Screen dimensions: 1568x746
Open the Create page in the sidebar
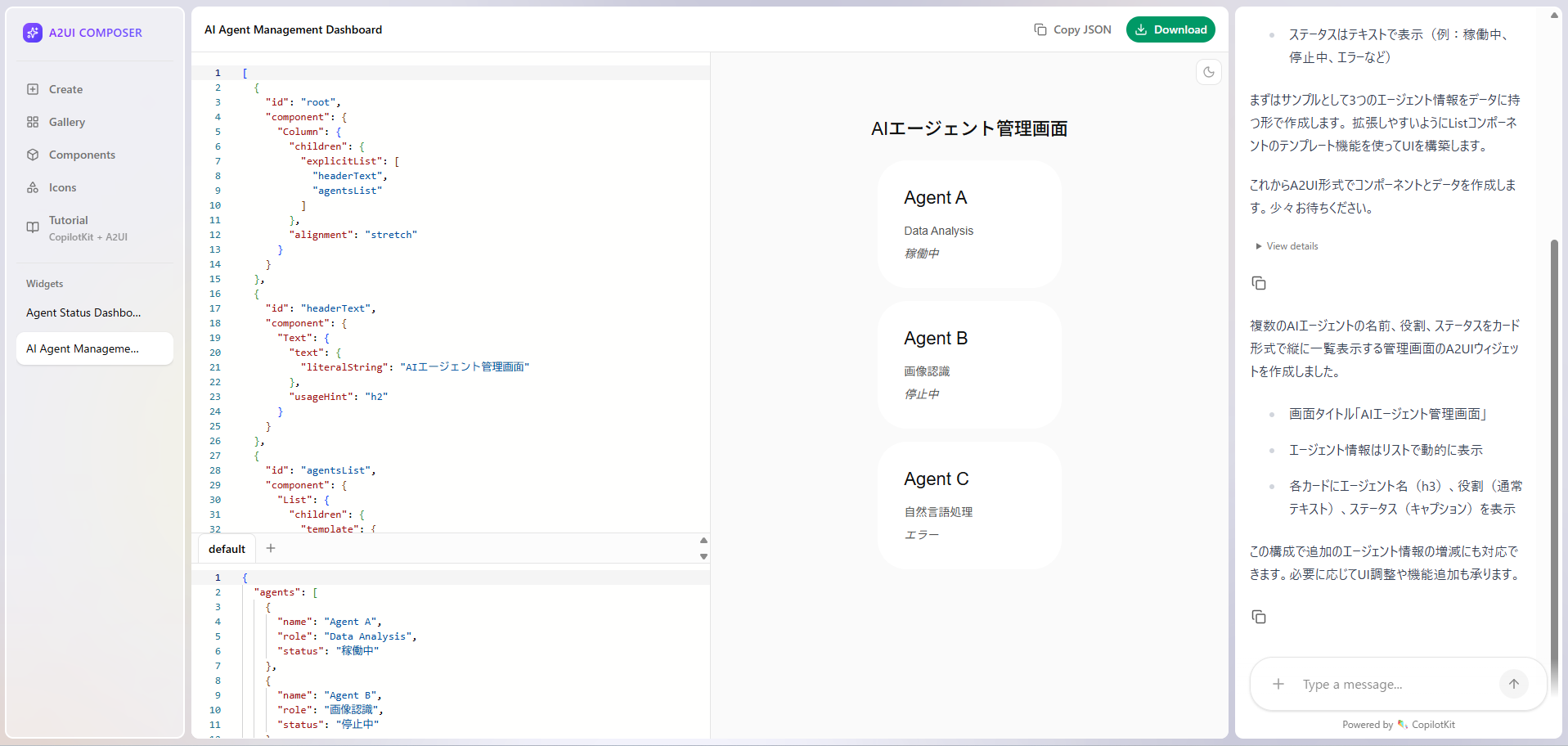[x=65, y=89]
